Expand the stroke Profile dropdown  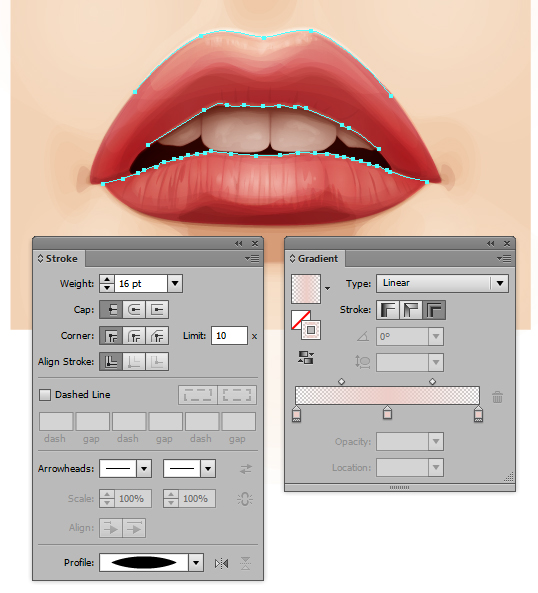(196, 563)
